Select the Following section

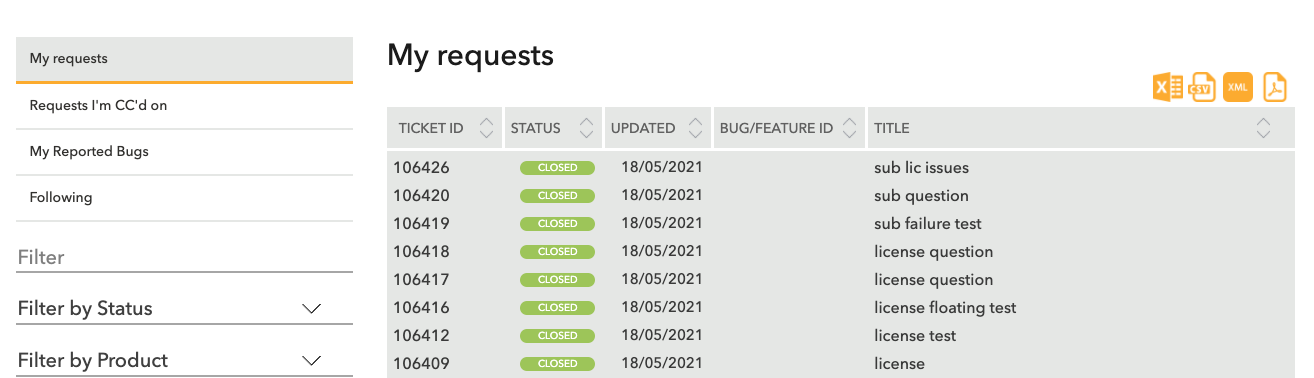click(185, 197)
